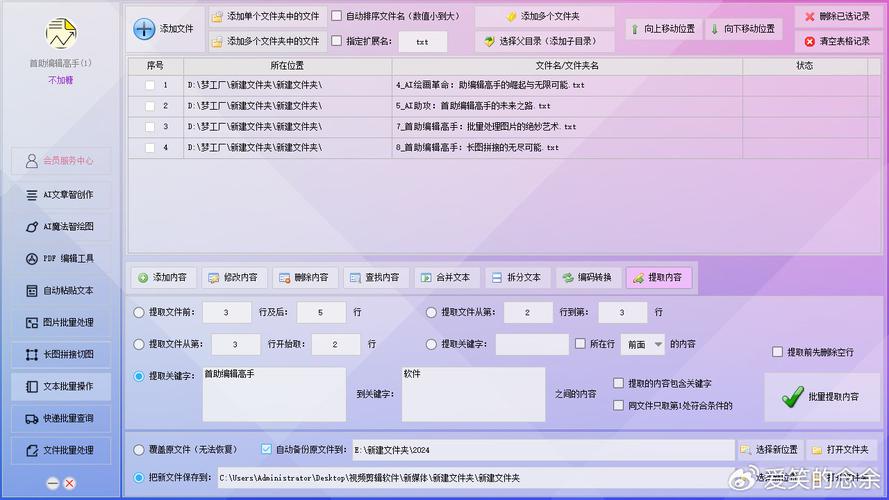The image size is (889, 500).
Task: Click 向下移动位置 button
Action: (743, 29)
